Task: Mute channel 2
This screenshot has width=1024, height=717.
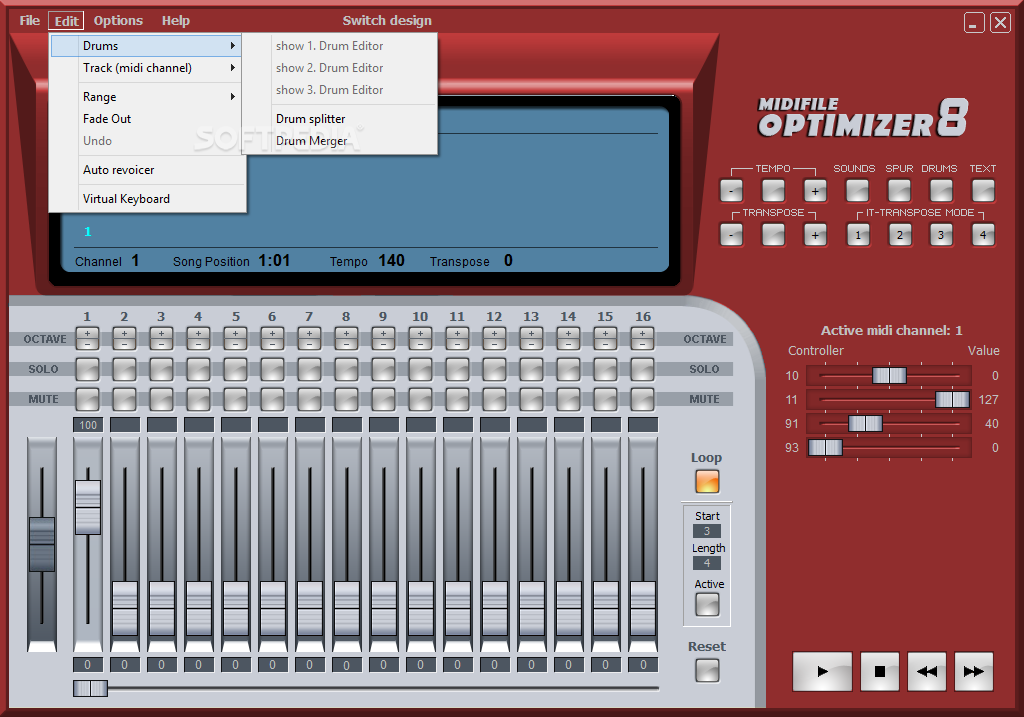Action: 124,399
